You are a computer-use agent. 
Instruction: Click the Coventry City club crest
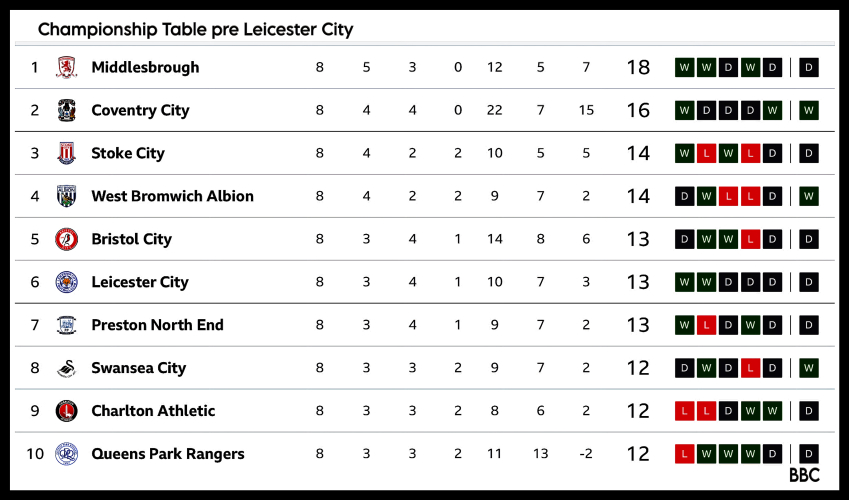pyautogui.click(x=67, y=110)
